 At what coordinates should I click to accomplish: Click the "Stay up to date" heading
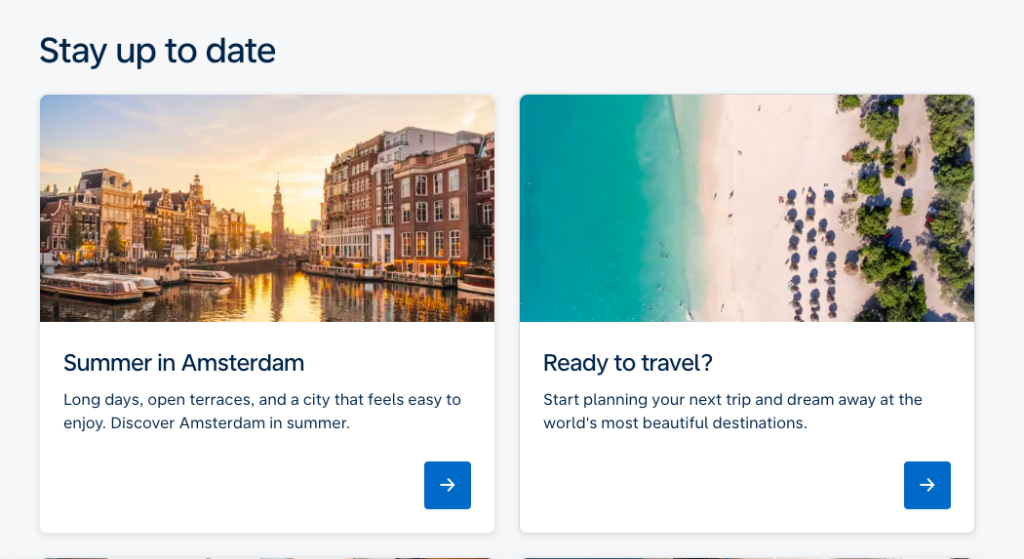[x=157, y=51]
